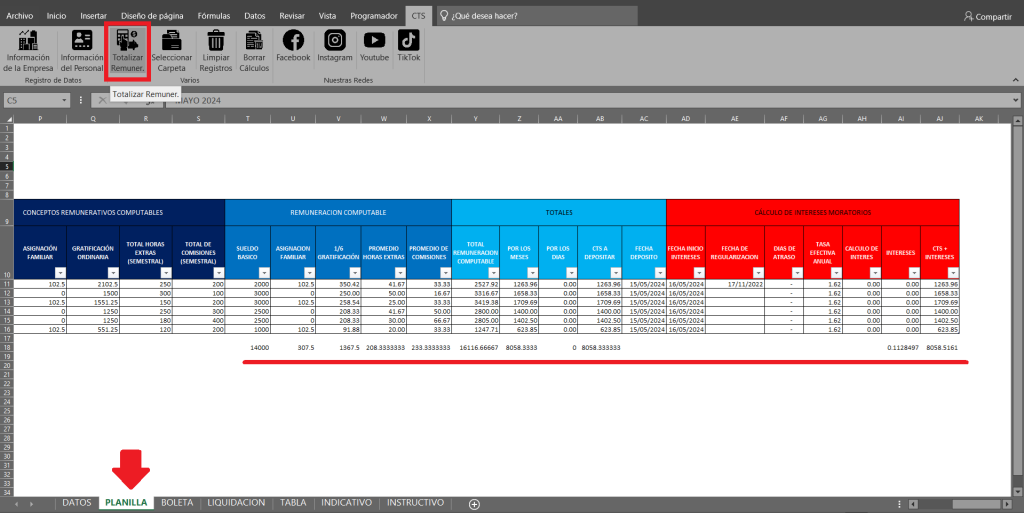Open filter dropdown for FECHA DEPOSITO
1024x513 pixels.
[x=660, y=273]
